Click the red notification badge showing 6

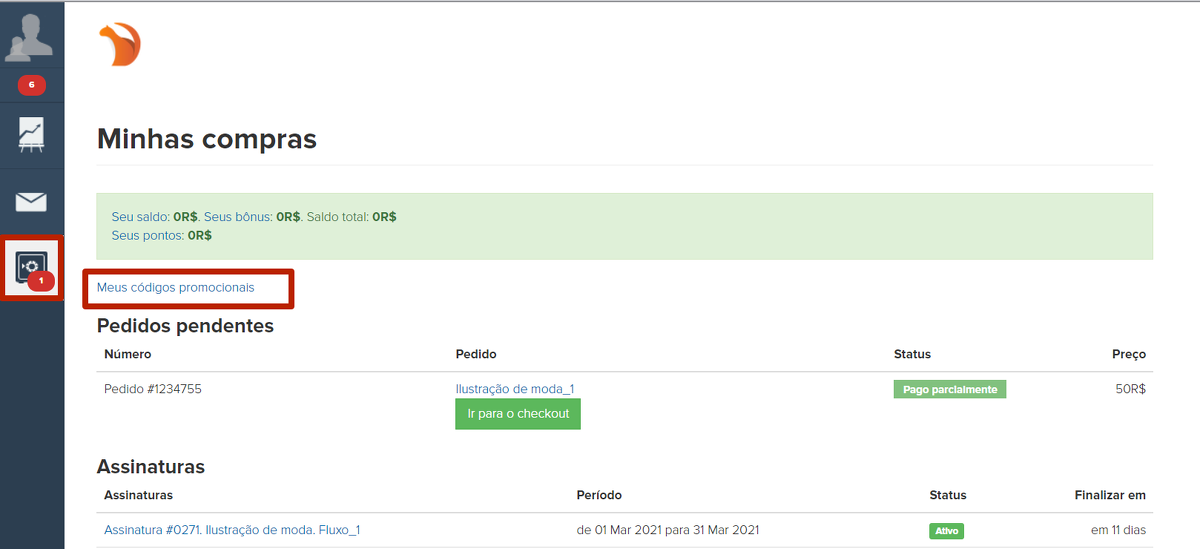pyautogui.click(x=31, y=85)
